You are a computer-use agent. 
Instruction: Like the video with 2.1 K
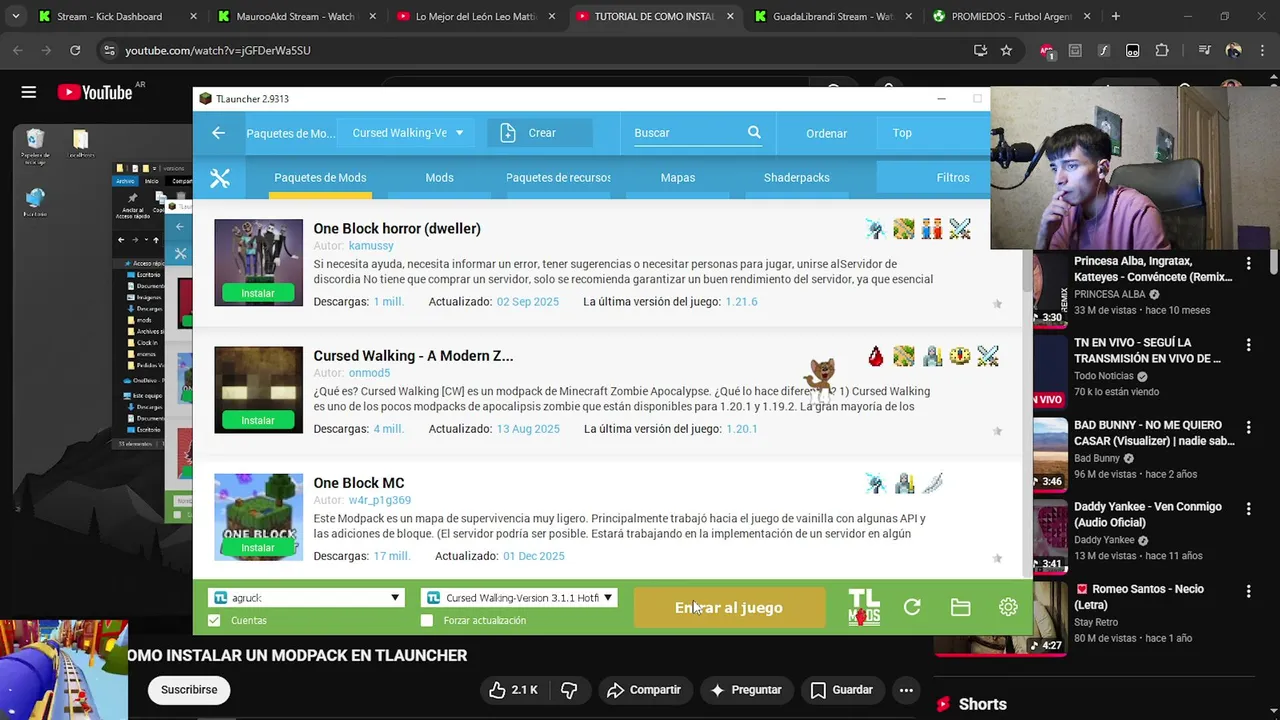[513, 690]
